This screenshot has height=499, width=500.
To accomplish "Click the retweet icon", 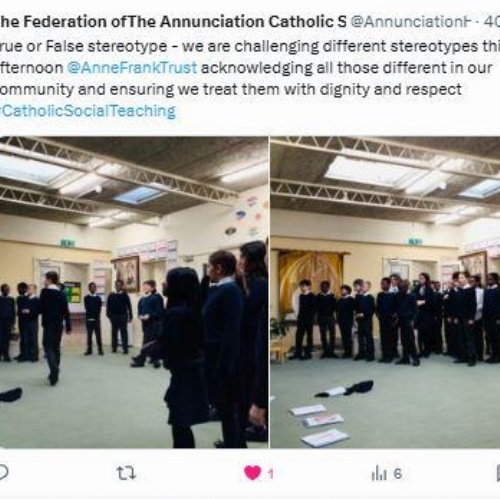I will pyautogui.click(x=126, y=473).
